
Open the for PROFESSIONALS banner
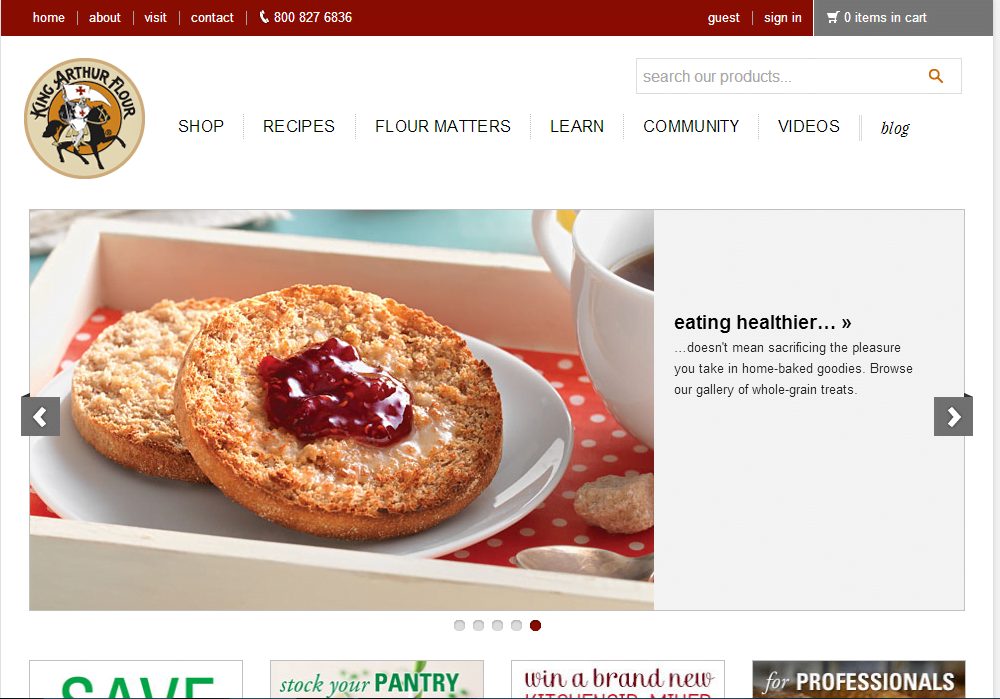click(858, 679)
